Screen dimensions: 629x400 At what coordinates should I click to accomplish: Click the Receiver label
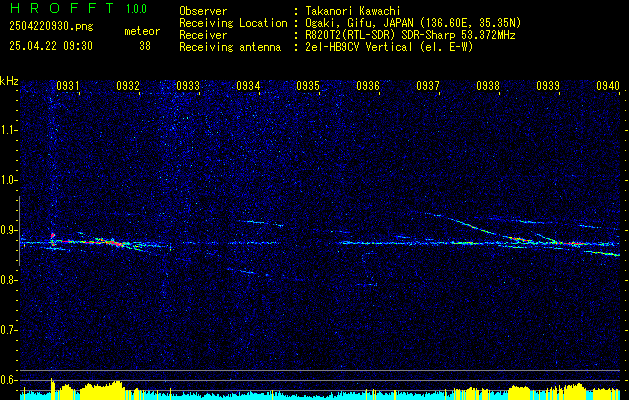203,35
